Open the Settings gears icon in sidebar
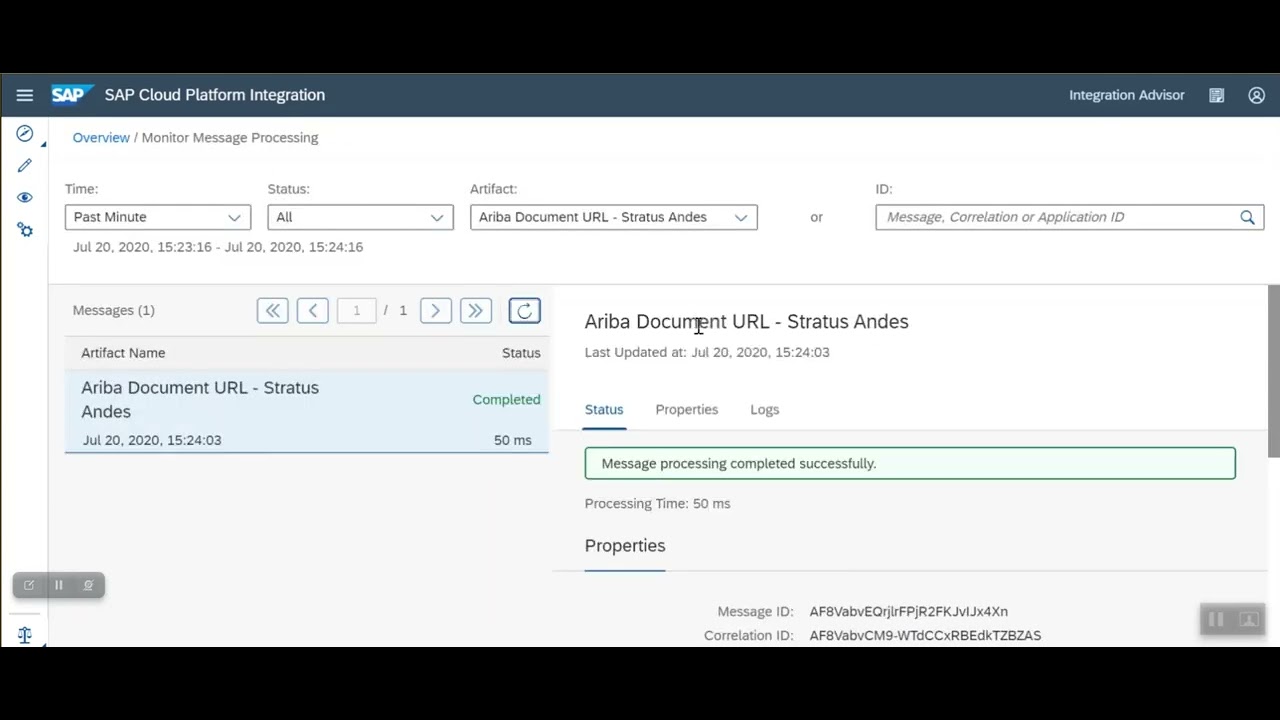Screen dimensions: 1280x720 pos(25,230)
